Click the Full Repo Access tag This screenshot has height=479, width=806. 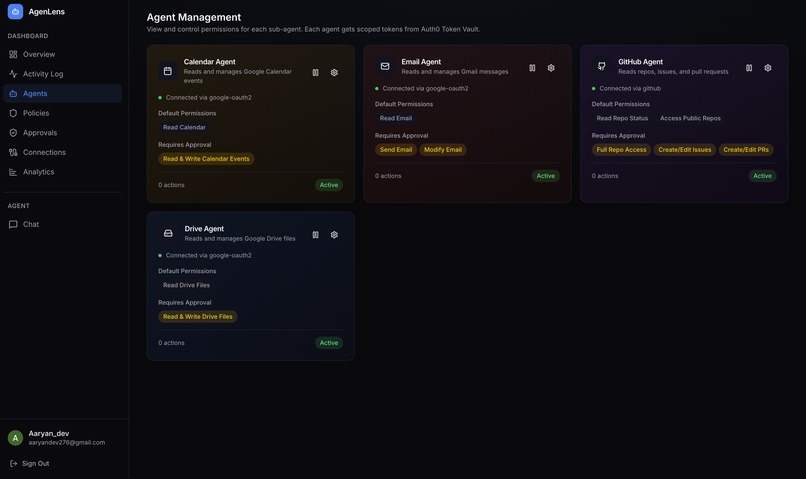click(621, 150)
